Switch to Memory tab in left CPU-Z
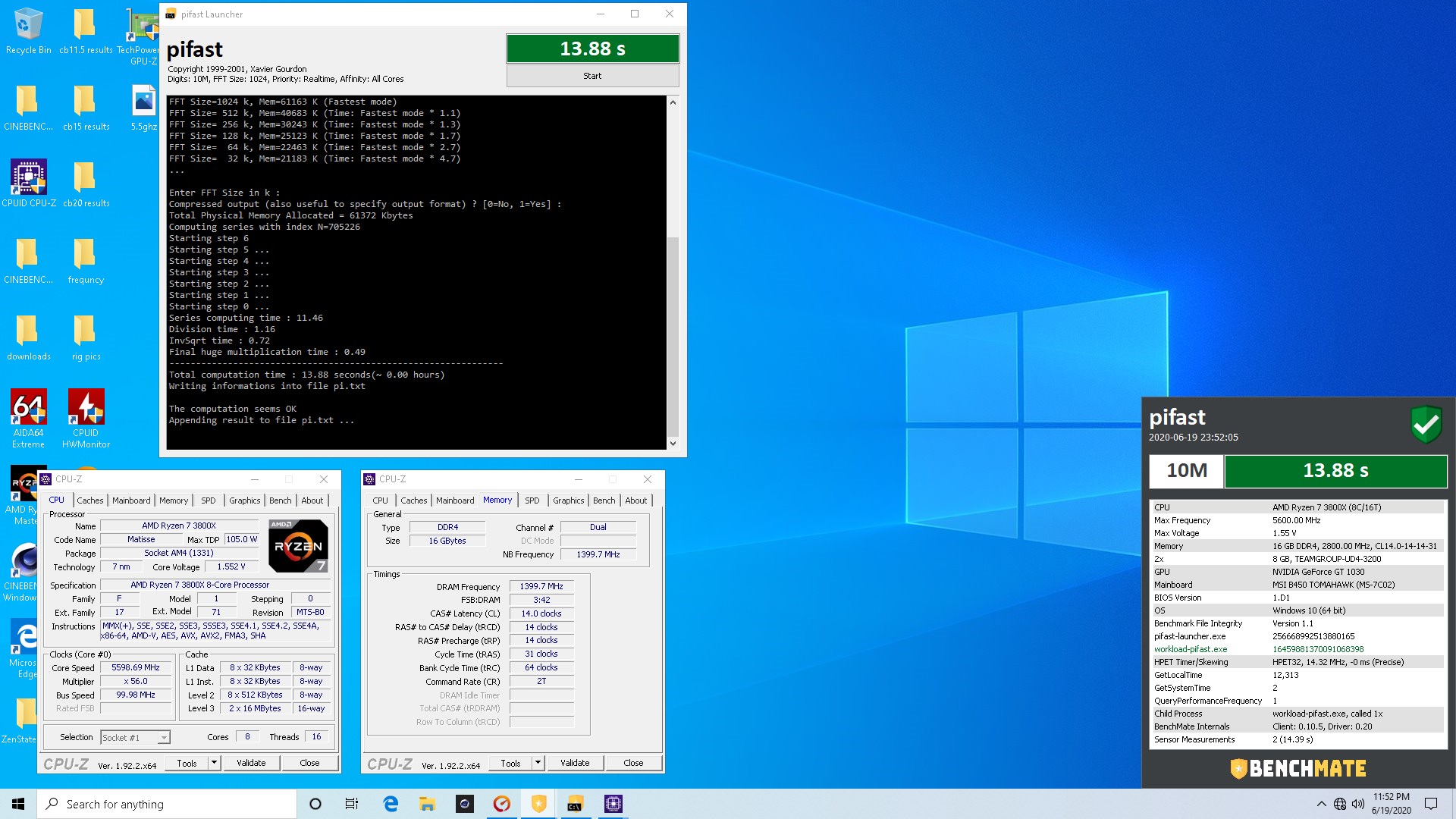 coord(174,500)
